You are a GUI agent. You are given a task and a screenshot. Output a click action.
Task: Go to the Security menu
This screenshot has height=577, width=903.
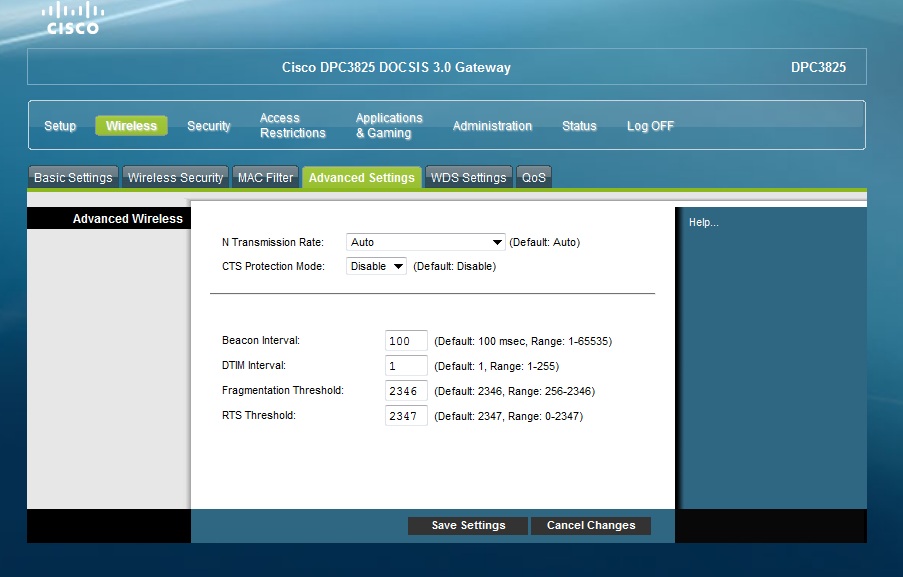coord(208,126)
